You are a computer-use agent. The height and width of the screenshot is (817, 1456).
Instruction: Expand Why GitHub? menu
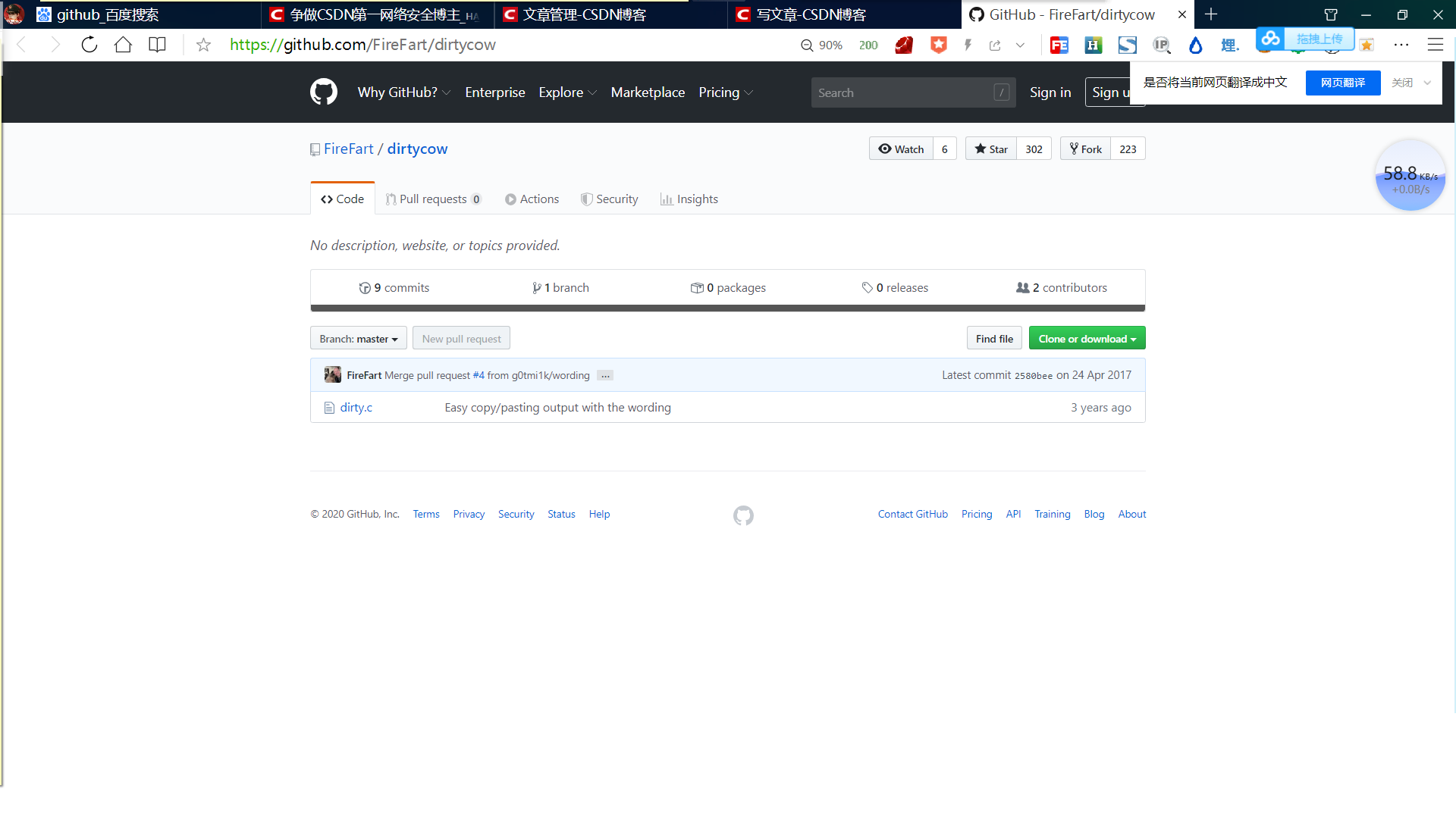[404, 92]
